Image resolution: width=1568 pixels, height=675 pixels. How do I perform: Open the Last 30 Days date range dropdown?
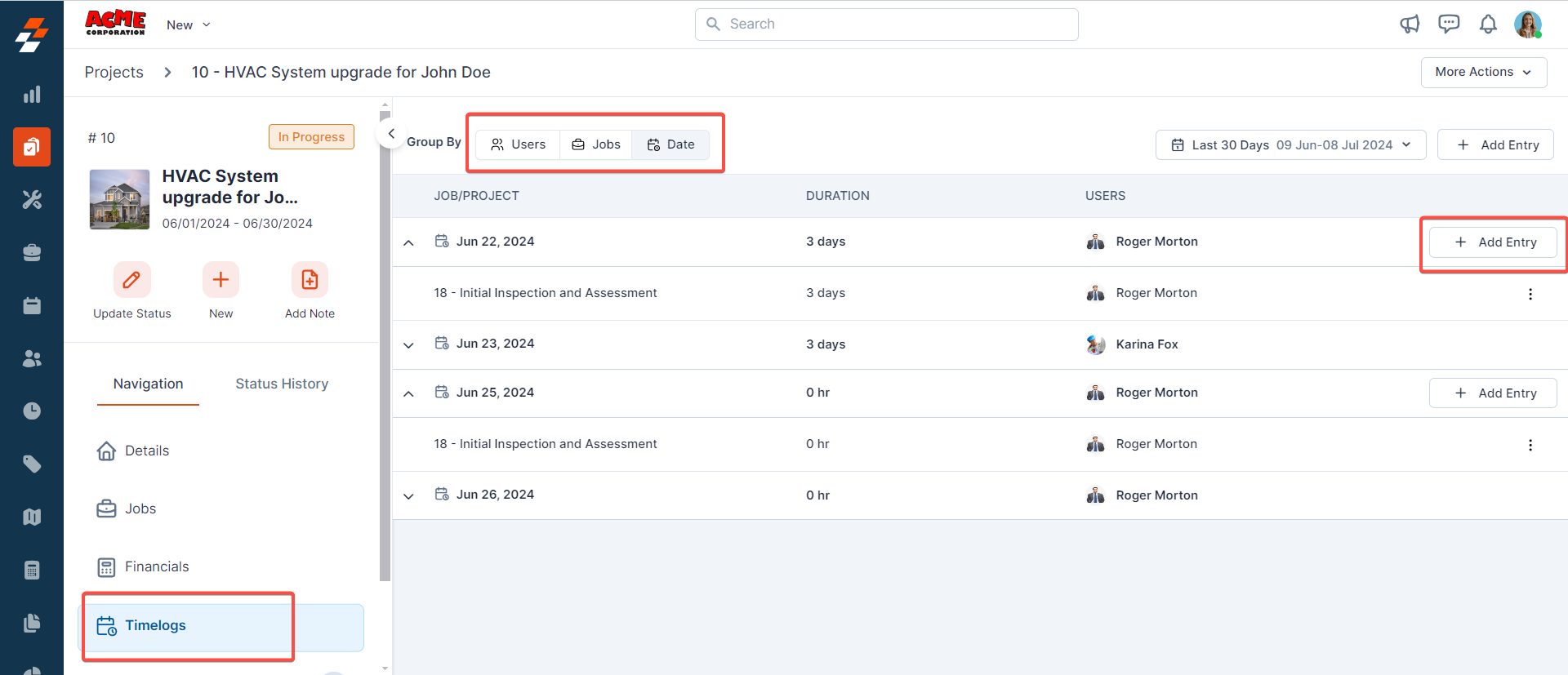pyautogui.click(x=1290, y=145)
